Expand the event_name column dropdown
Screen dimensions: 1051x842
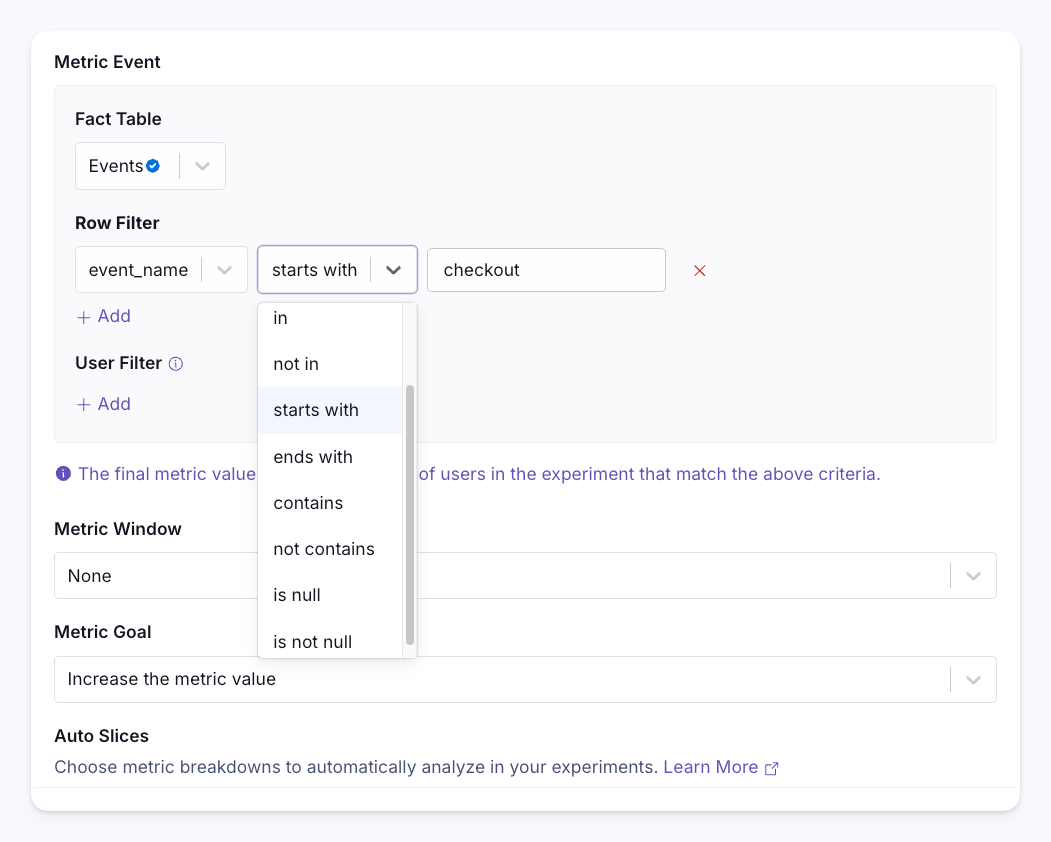pyautogui.click(x=225, y=270)
